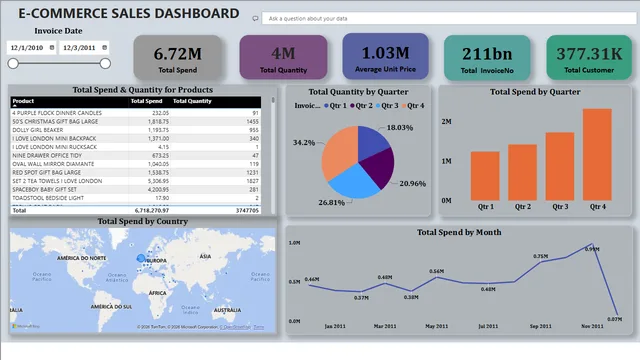Viewport: 640px width, 360px height.
Task: Click the 0.46M starting point on line chart
Action: (310, 285)
